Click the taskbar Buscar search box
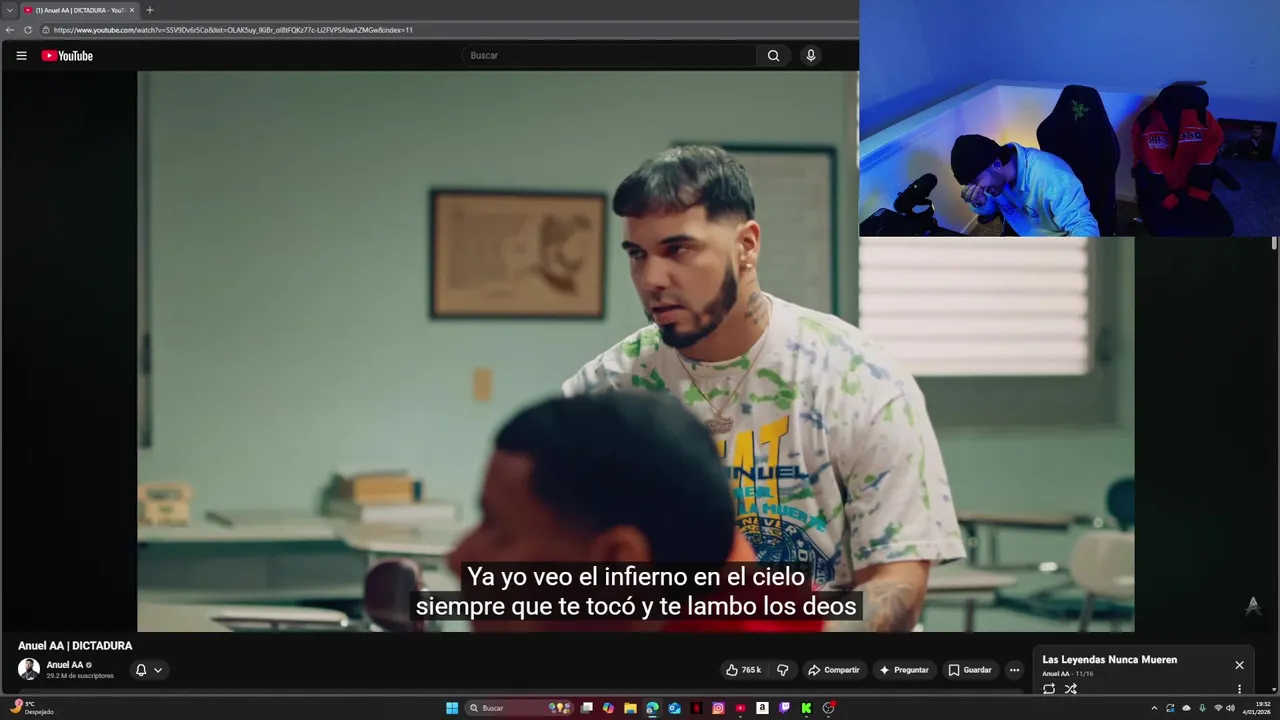This screenshot has width=1280, height=720. point(520,708)
